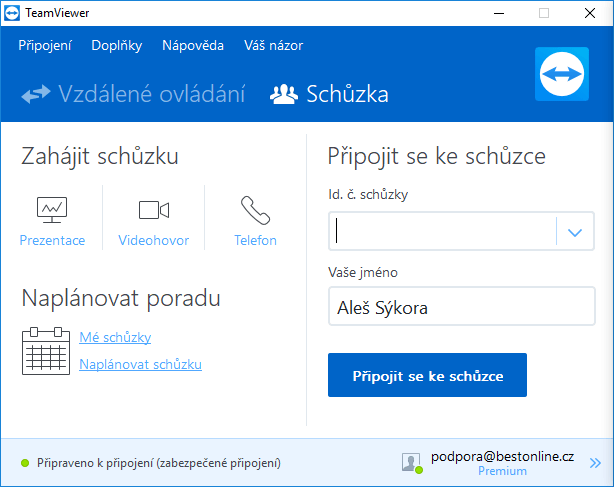Open the Váš názor menu

[x=273, y=45]
